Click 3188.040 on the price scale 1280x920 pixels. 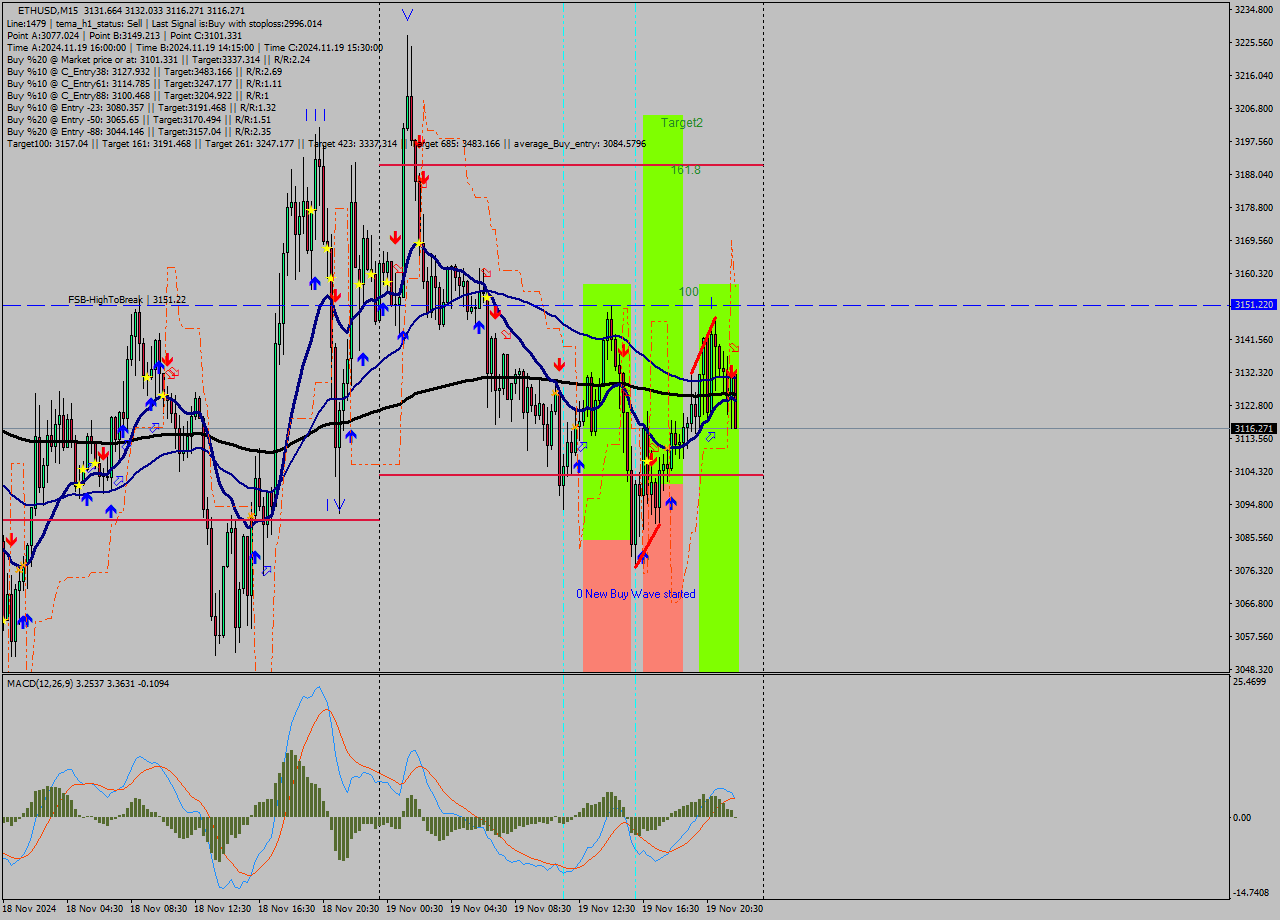(1254, 174)
